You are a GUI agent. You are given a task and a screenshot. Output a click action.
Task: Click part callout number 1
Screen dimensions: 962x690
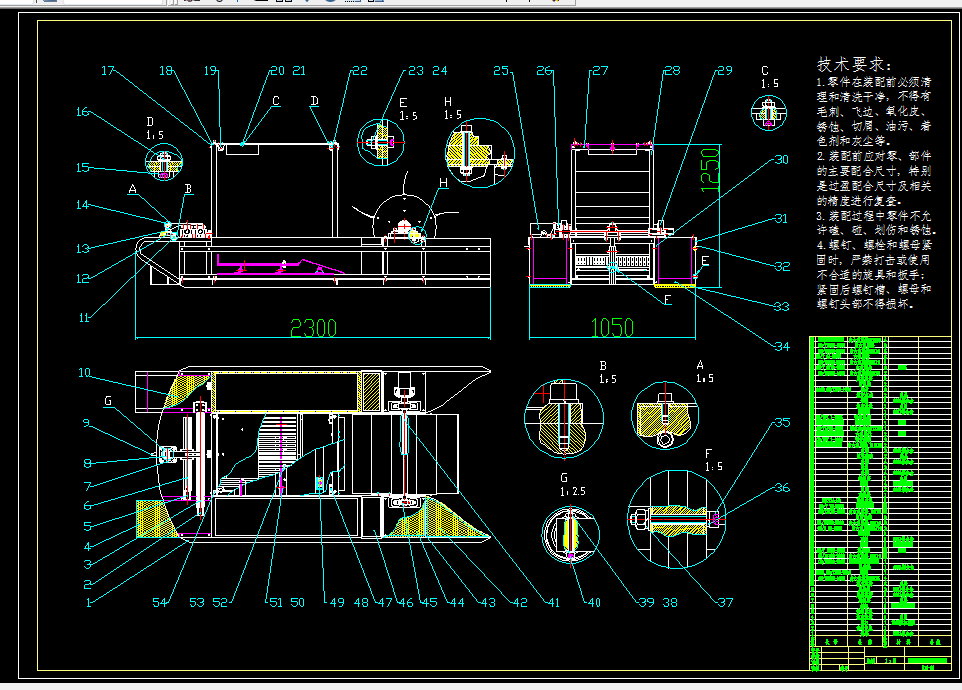pyautogui.click(x=88, y=603)
